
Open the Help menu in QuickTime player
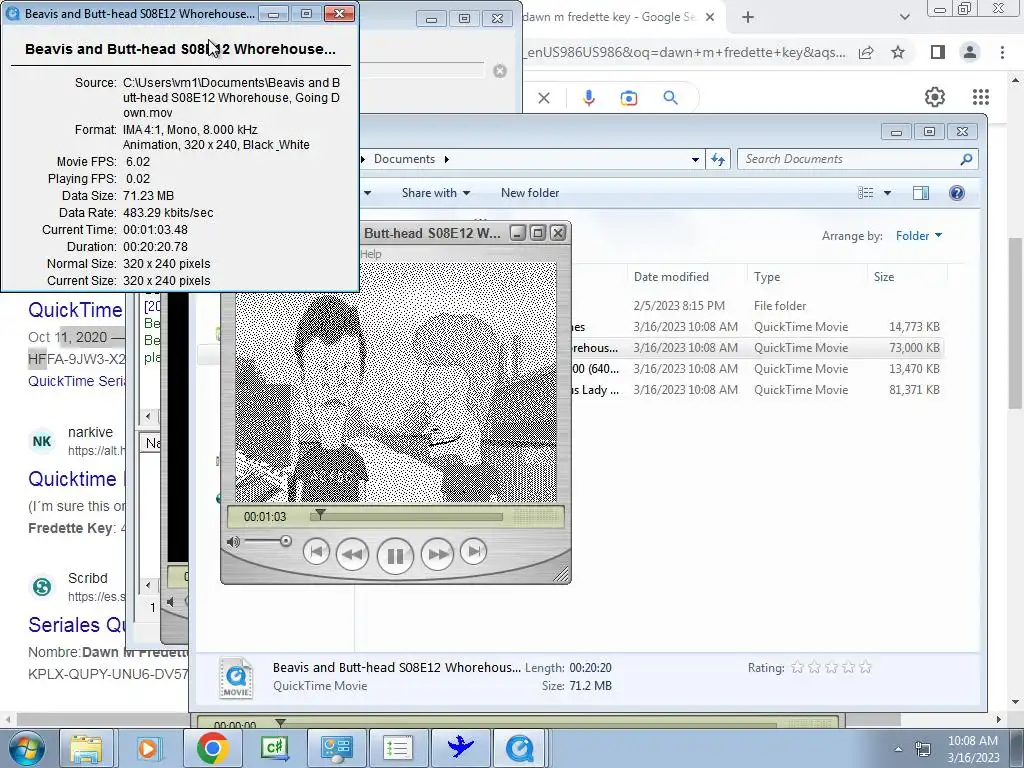(x=371, y=254)
